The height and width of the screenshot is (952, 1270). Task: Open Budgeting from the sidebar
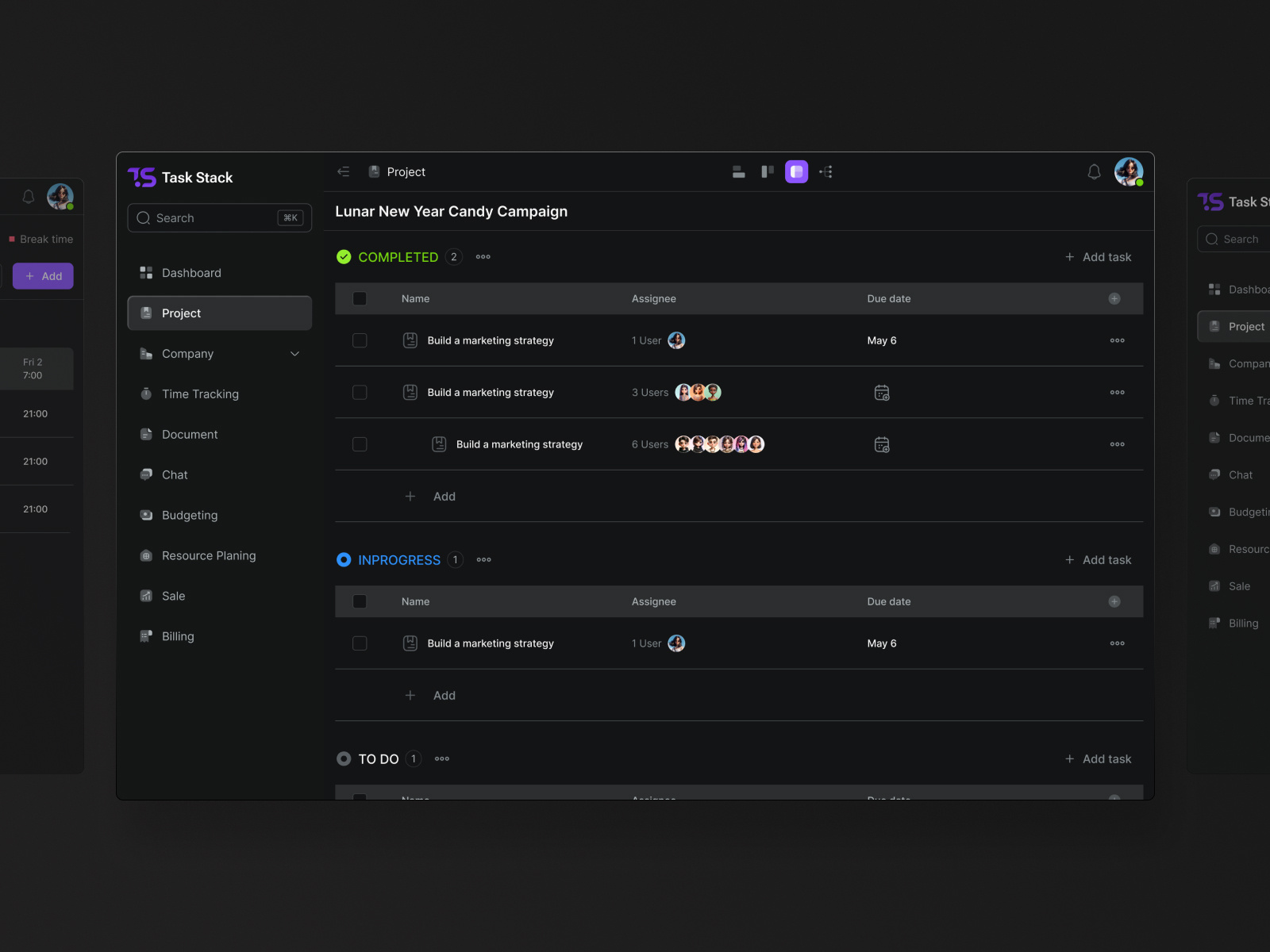189,515
